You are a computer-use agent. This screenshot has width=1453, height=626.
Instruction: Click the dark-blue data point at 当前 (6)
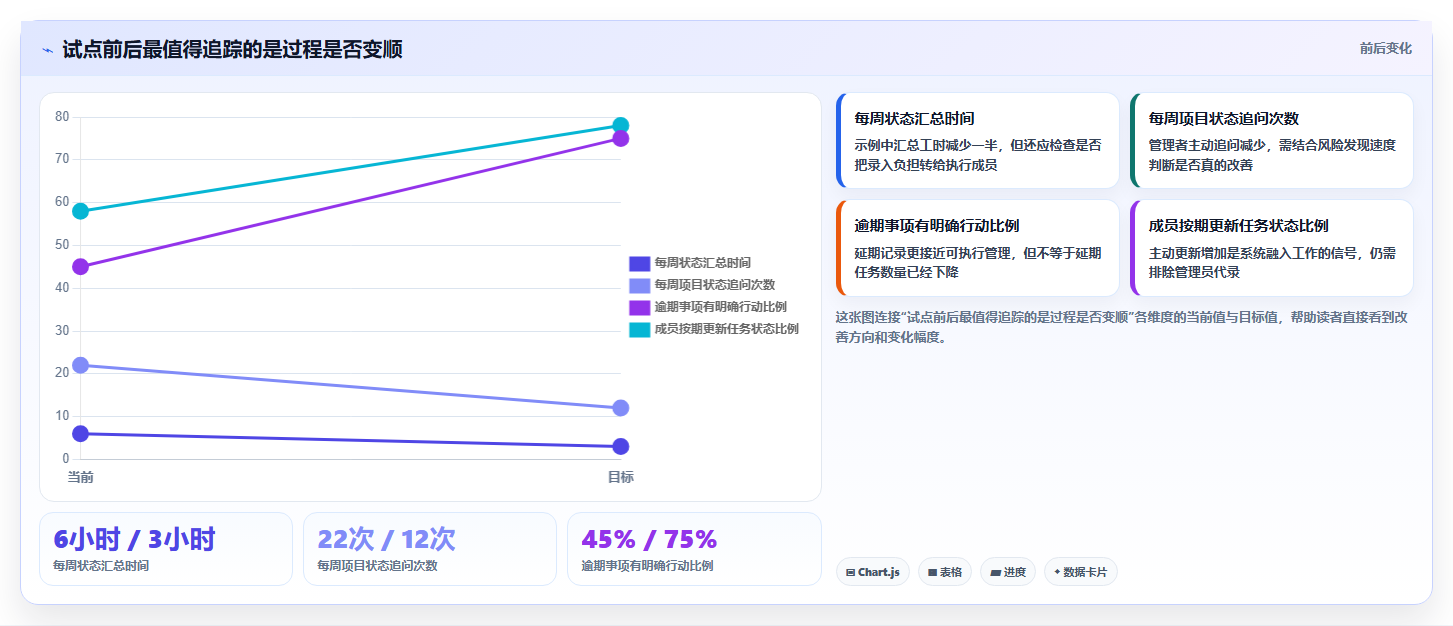[81, 433]
